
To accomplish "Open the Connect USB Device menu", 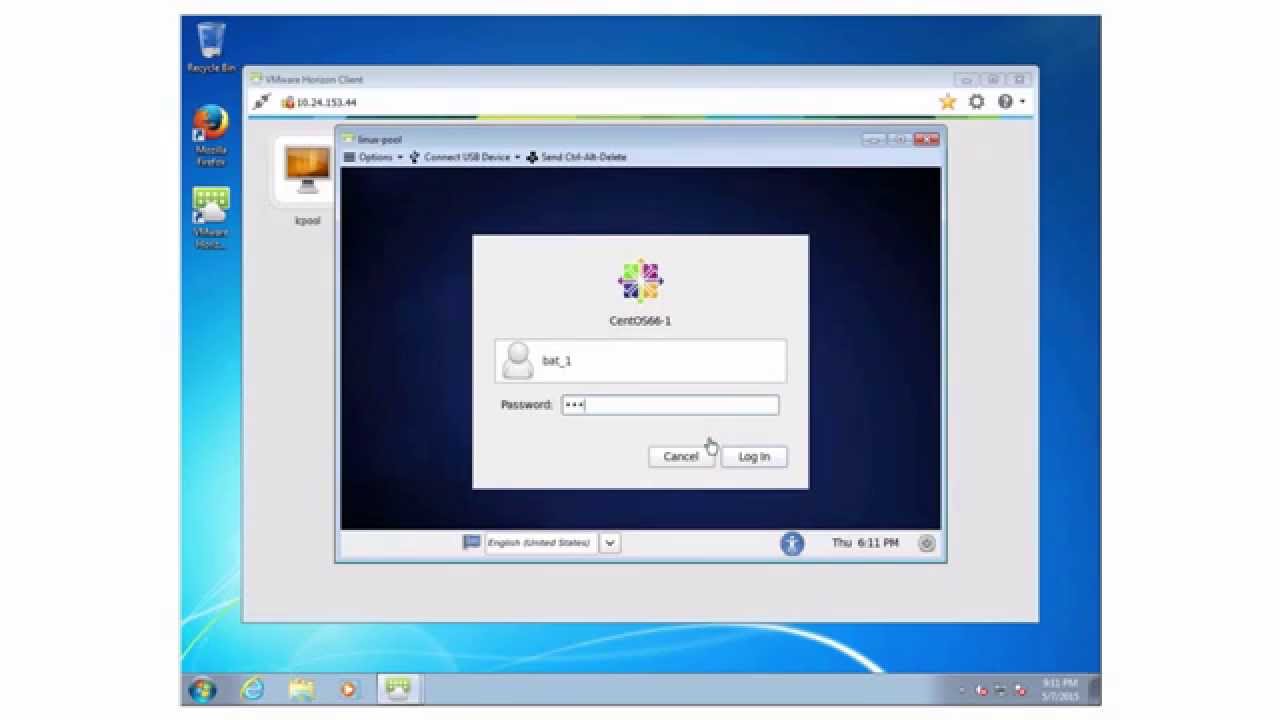I will point(465,157).
